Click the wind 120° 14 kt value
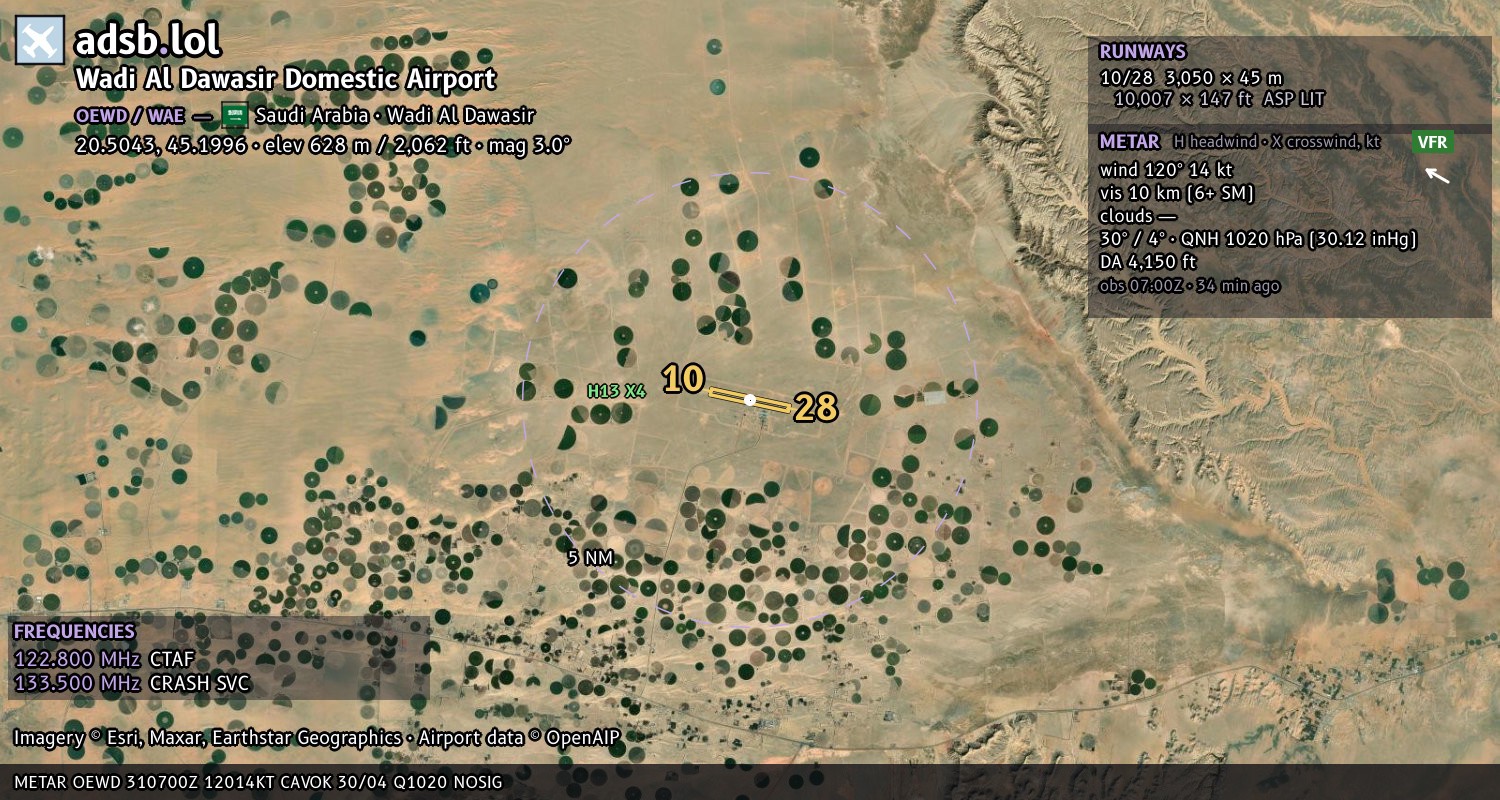Viewport: 1500px width, 800px height. (x=1166, y=170)
